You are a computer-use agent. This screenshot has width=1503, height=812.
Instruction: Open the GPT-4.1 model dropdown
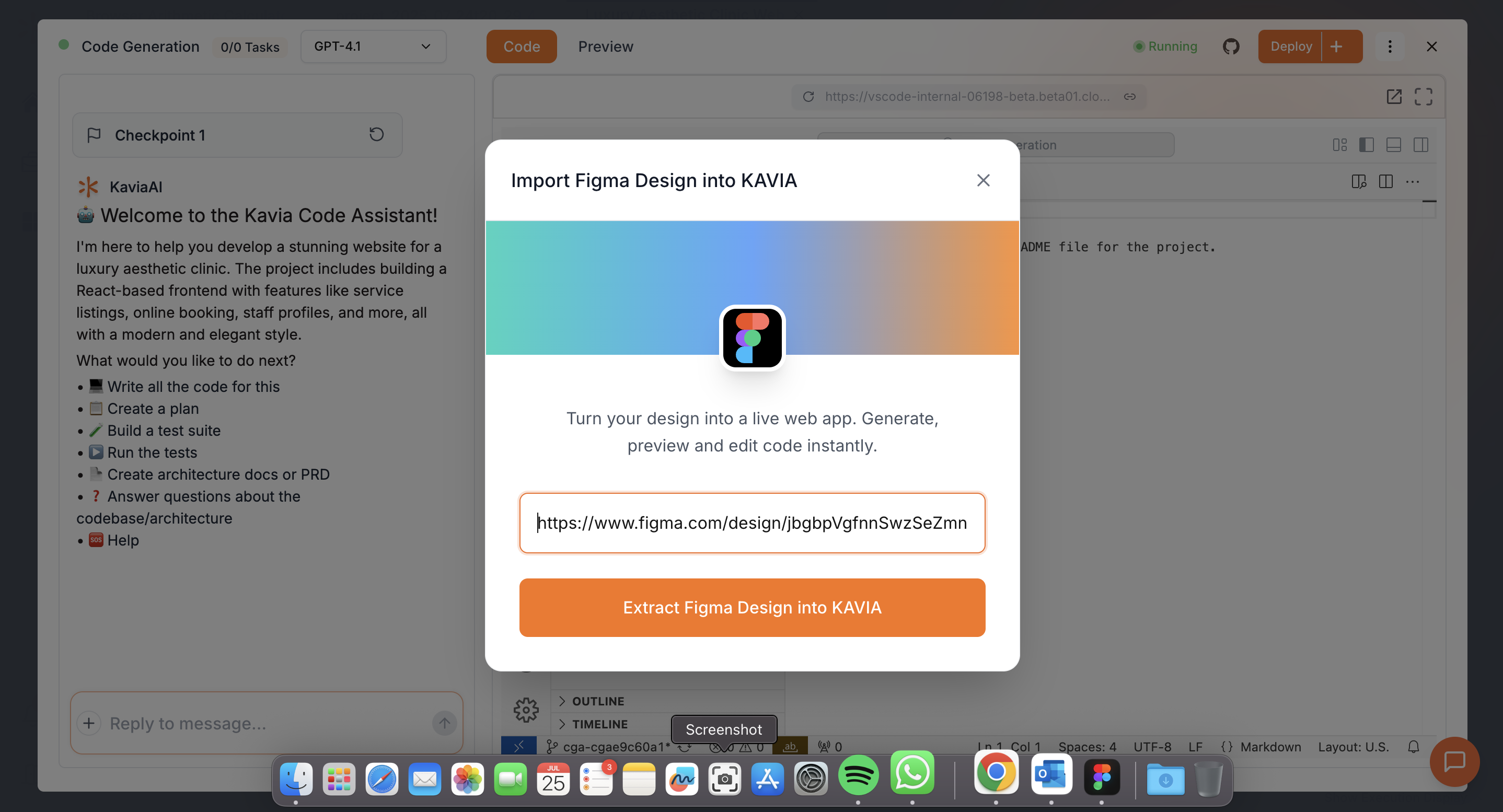click(373, 46)
